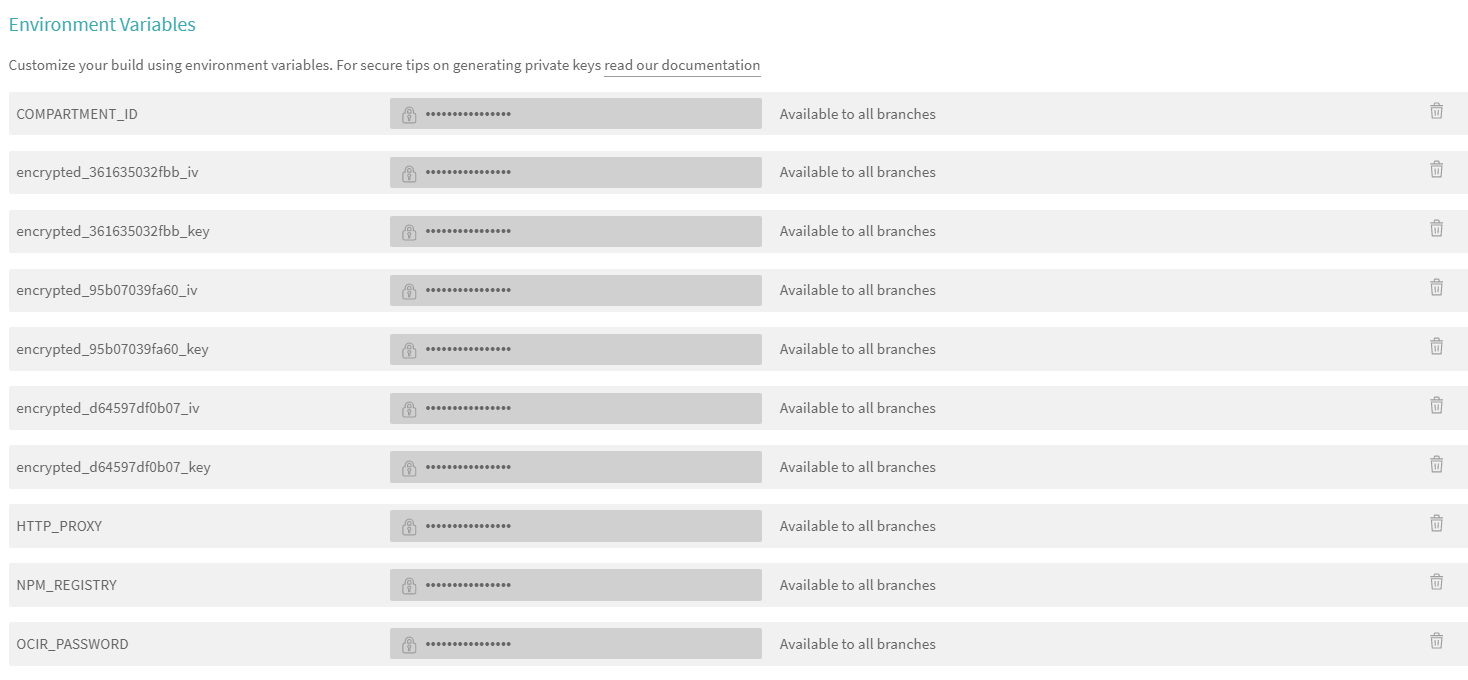Click the lock icon for COMPARTMENT_ID
The width and height of the screenshot is (1468, 680).
pos(409,115)
